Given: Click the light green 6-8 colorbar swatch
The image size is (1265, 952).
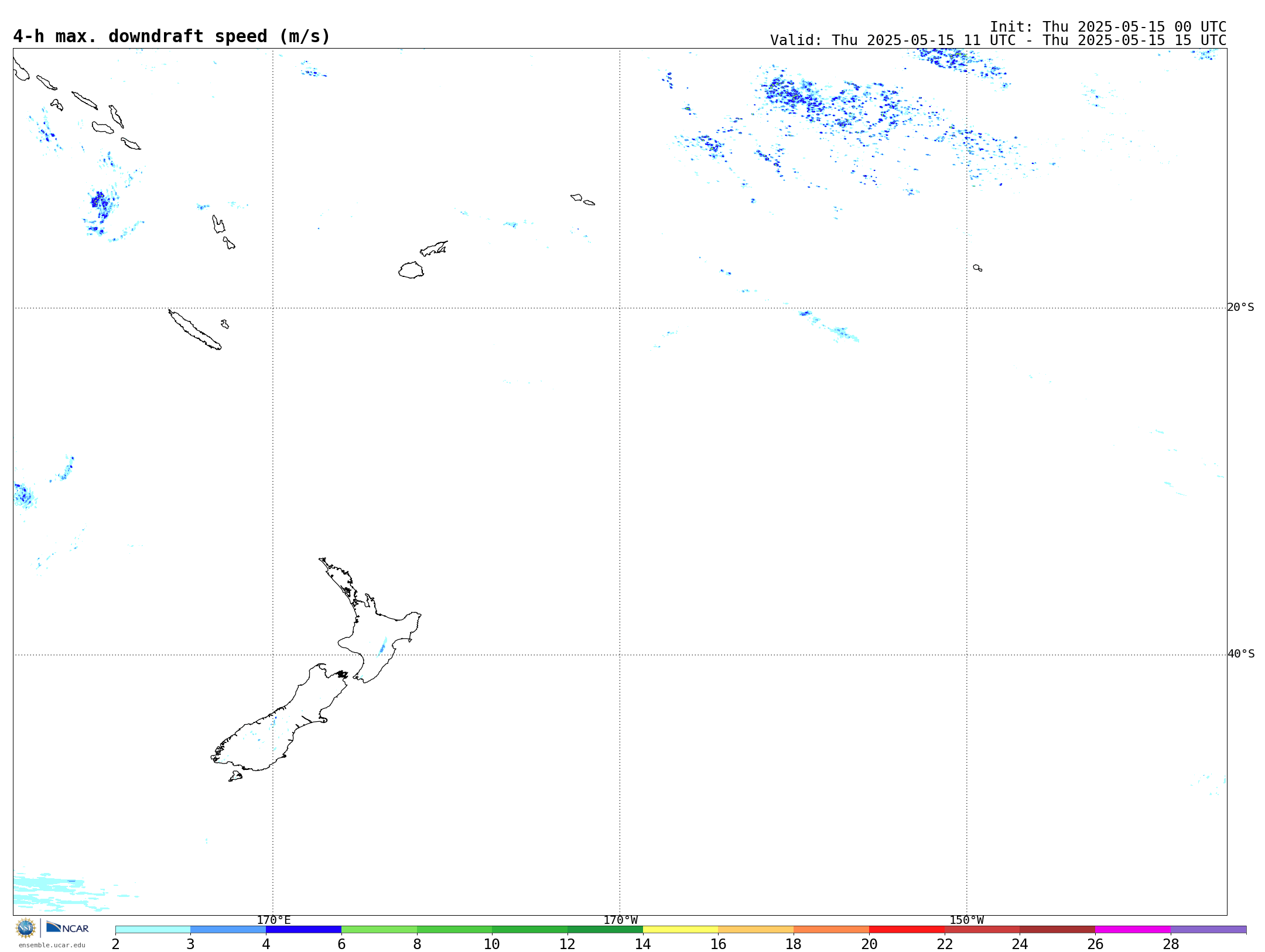Looking at the screenshot, I should pos(379,930).
